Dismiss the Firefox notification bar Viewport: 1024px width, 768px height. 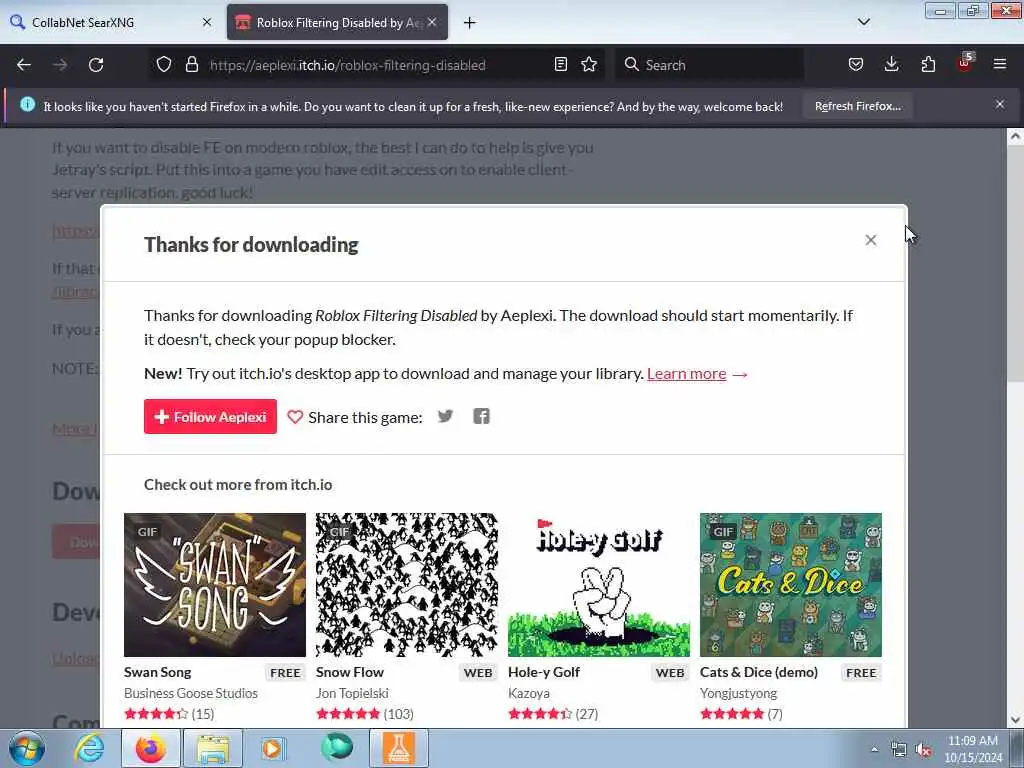(1000, 104)
